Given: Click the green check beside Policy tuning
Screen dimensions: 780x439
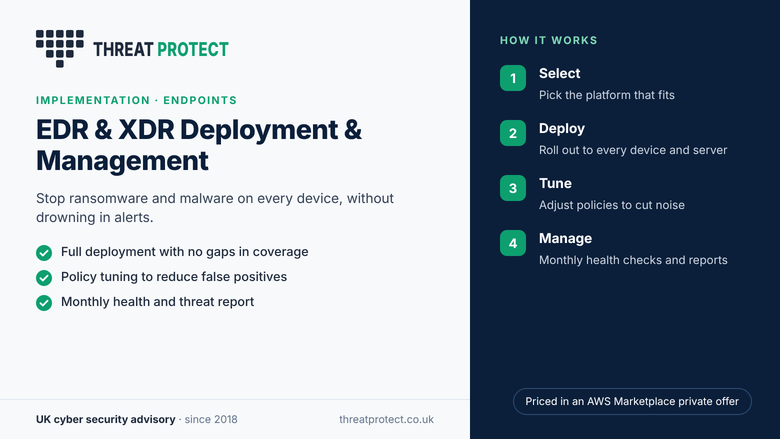Looking at the screenshot, I should pyautogui.click(x=44, y=277).
